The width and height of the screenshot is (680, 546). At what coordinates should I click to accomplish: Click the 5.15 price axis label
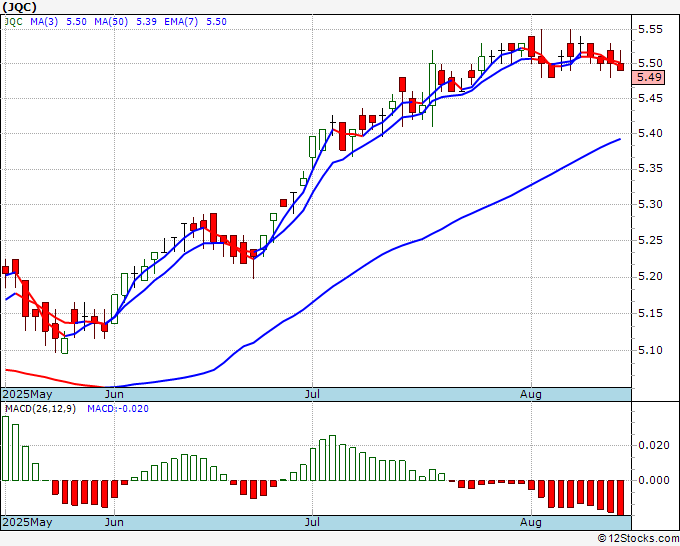[650, 313]
